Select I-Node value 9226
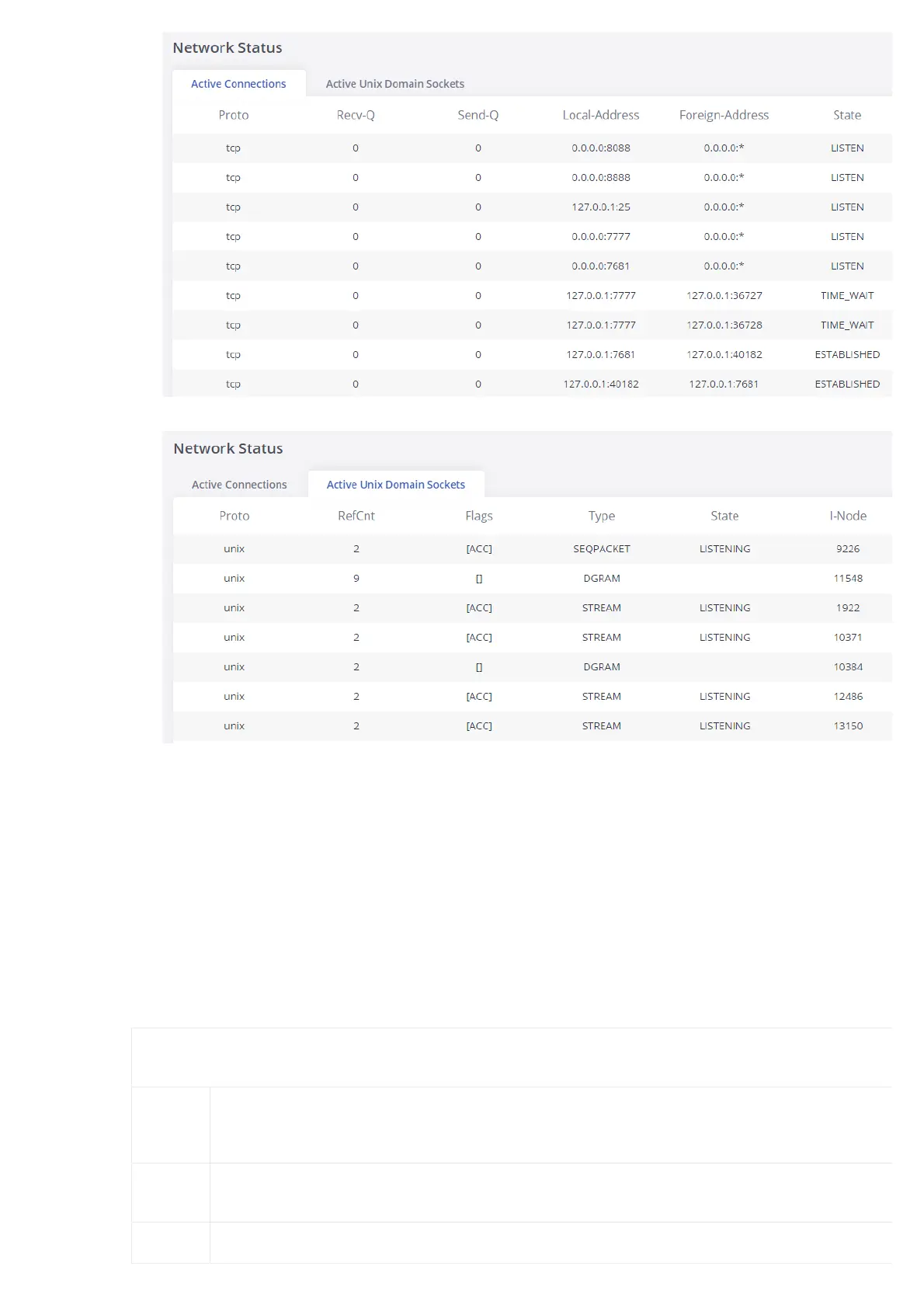This screenshot has height=1308, width=924. 848,548
